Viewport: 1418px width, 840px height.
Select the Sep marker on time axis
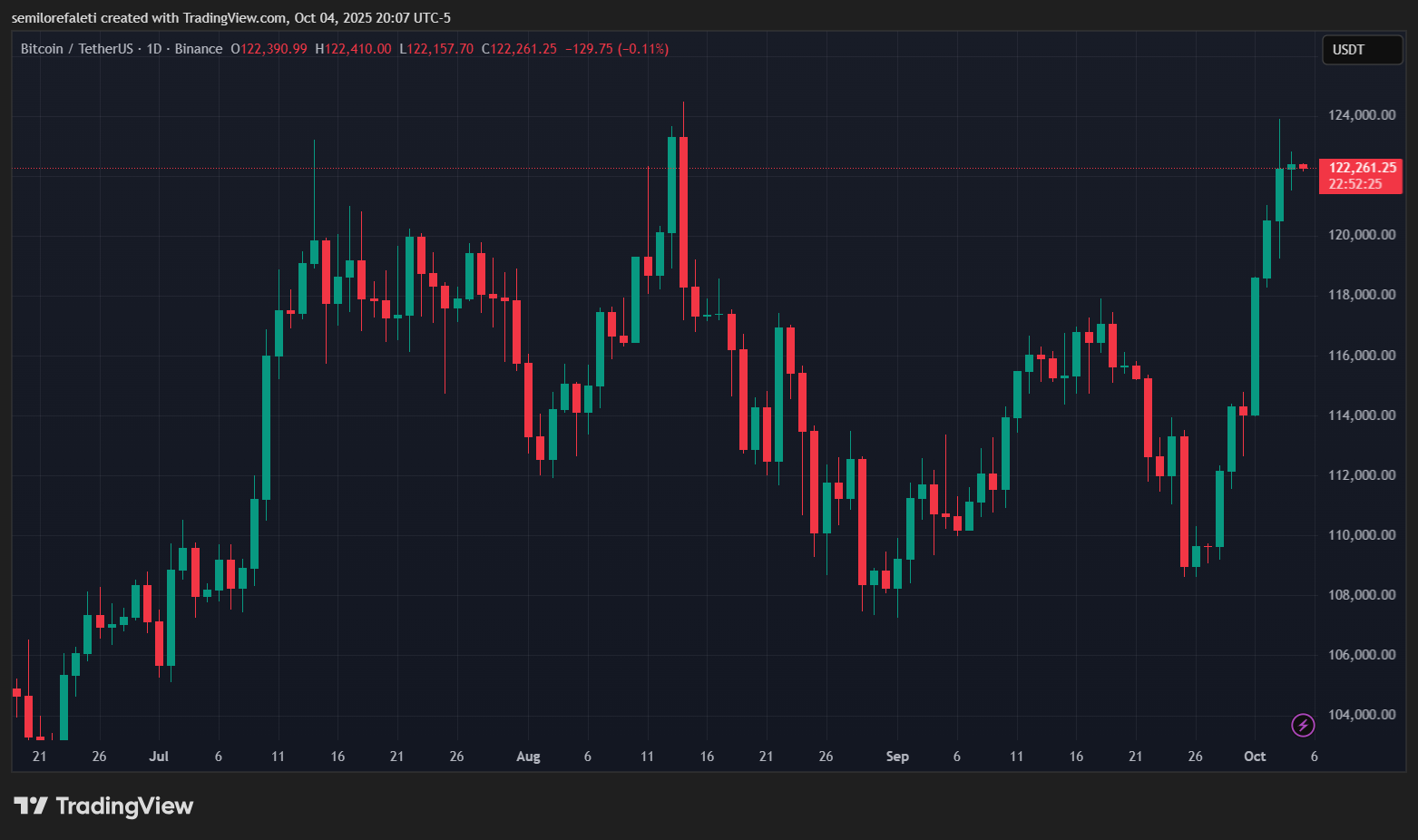pyautogui.click(x=897, y=757)
